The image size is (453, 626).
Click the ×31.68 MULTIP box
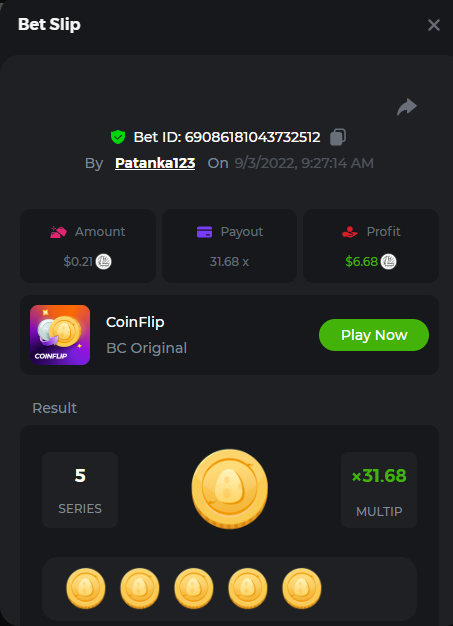pos(379,490)
